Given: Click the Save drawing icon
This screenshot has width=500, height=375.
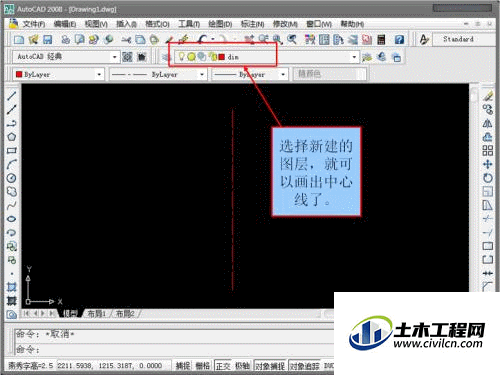Looking at the screenshot, I should tap(48, 40).
